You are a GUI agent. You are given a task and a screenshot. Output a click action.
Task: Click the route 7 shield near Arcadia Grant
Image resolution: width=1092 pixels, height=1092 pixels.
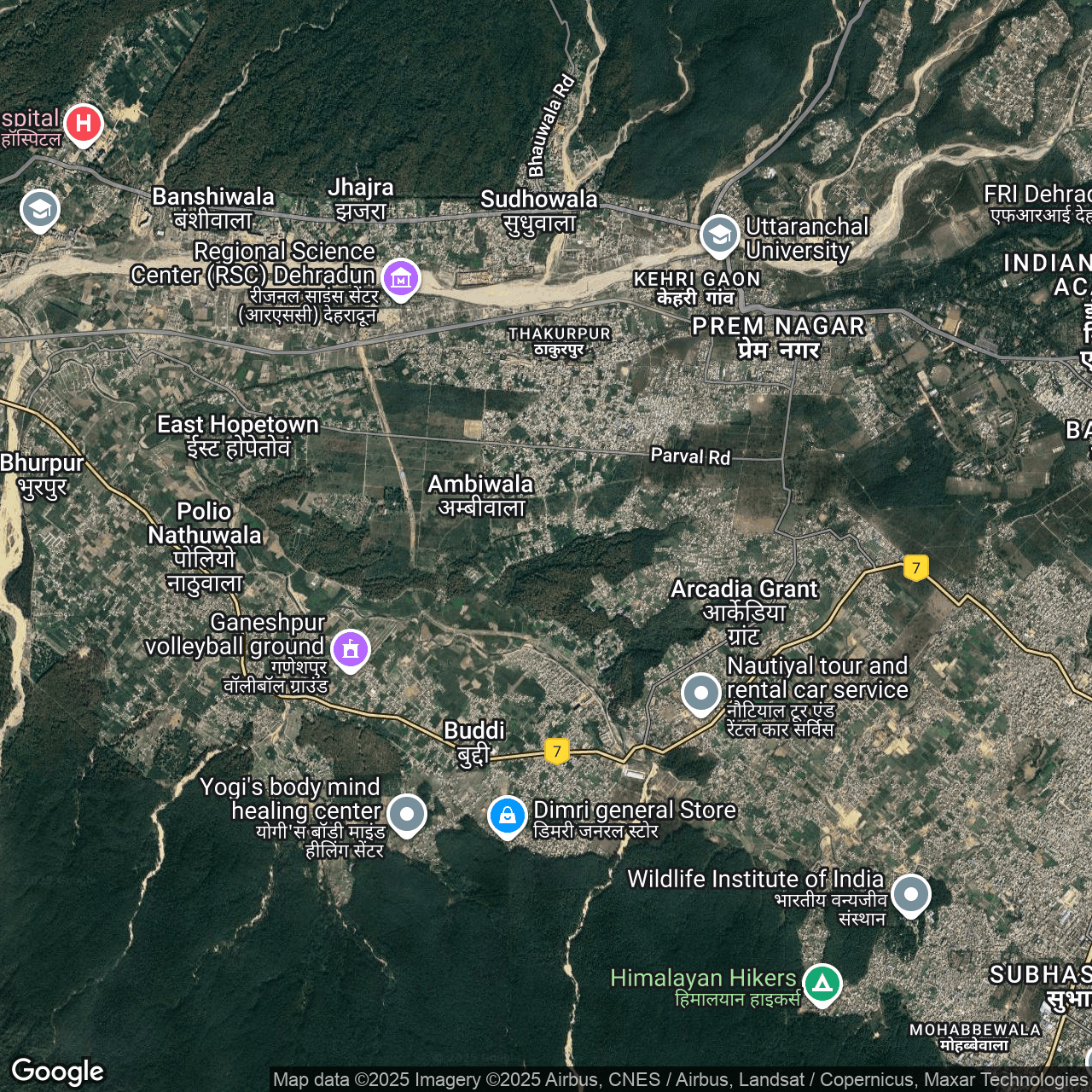pyautogui.click(x=915, y=567)
